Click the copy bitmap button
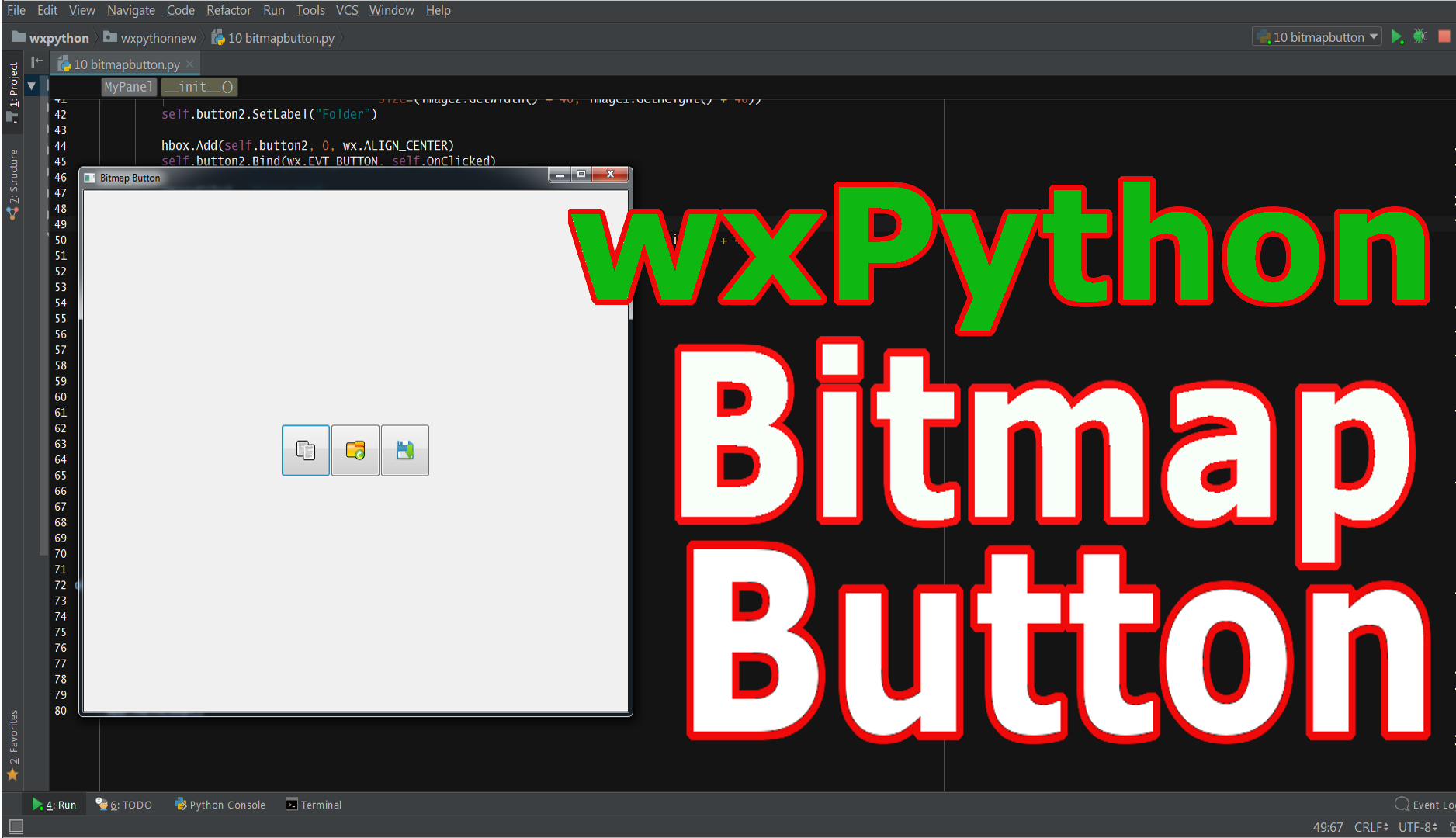The image size is (1456, 838). pyautogui.click(x=306, y=450)
